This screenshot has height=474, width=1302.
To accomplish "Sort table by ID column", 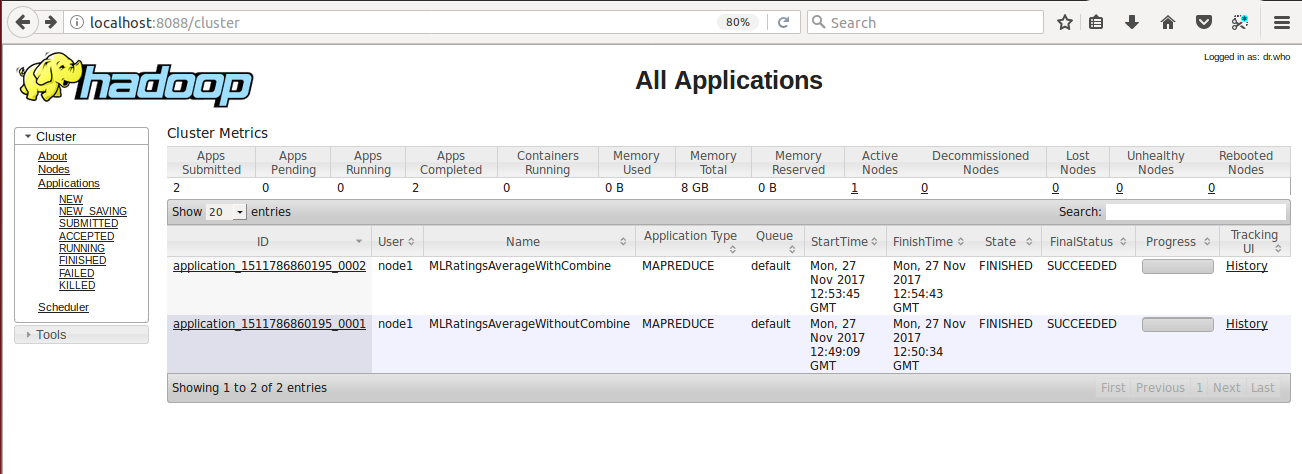I will click(x=269, y=241).
